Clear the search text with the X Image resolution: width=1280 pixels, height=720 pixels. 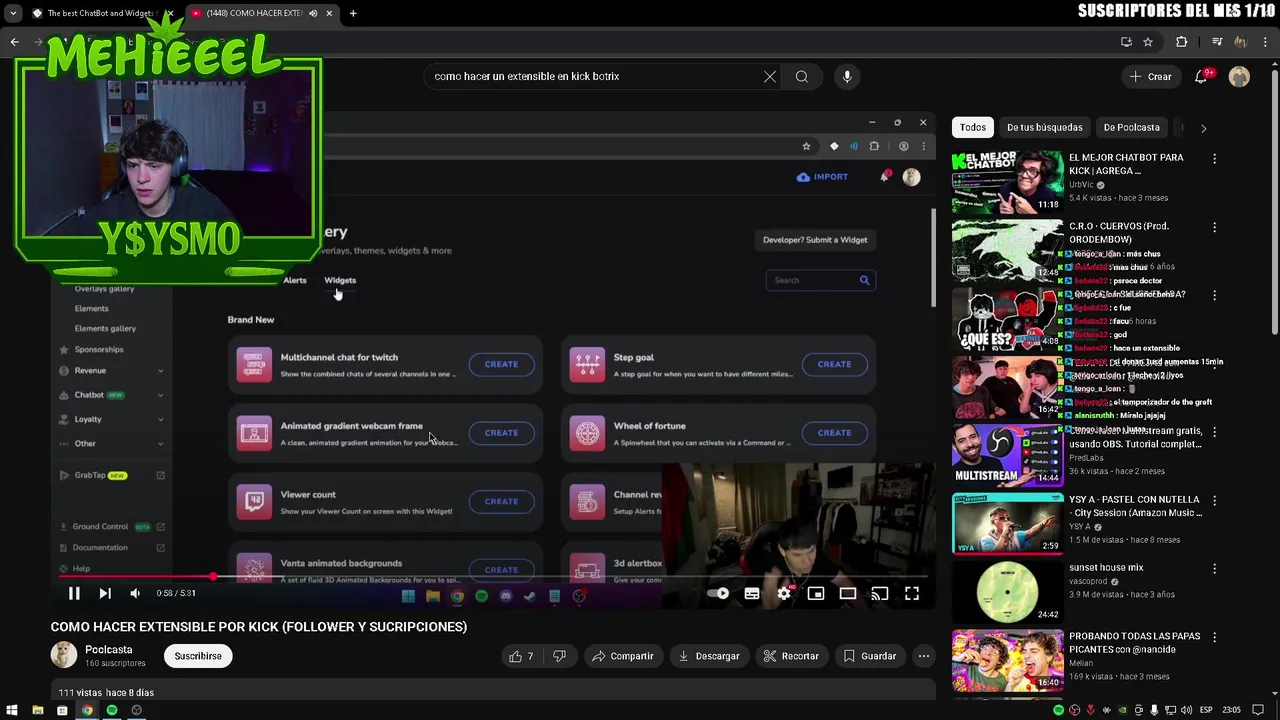point(770,76)
